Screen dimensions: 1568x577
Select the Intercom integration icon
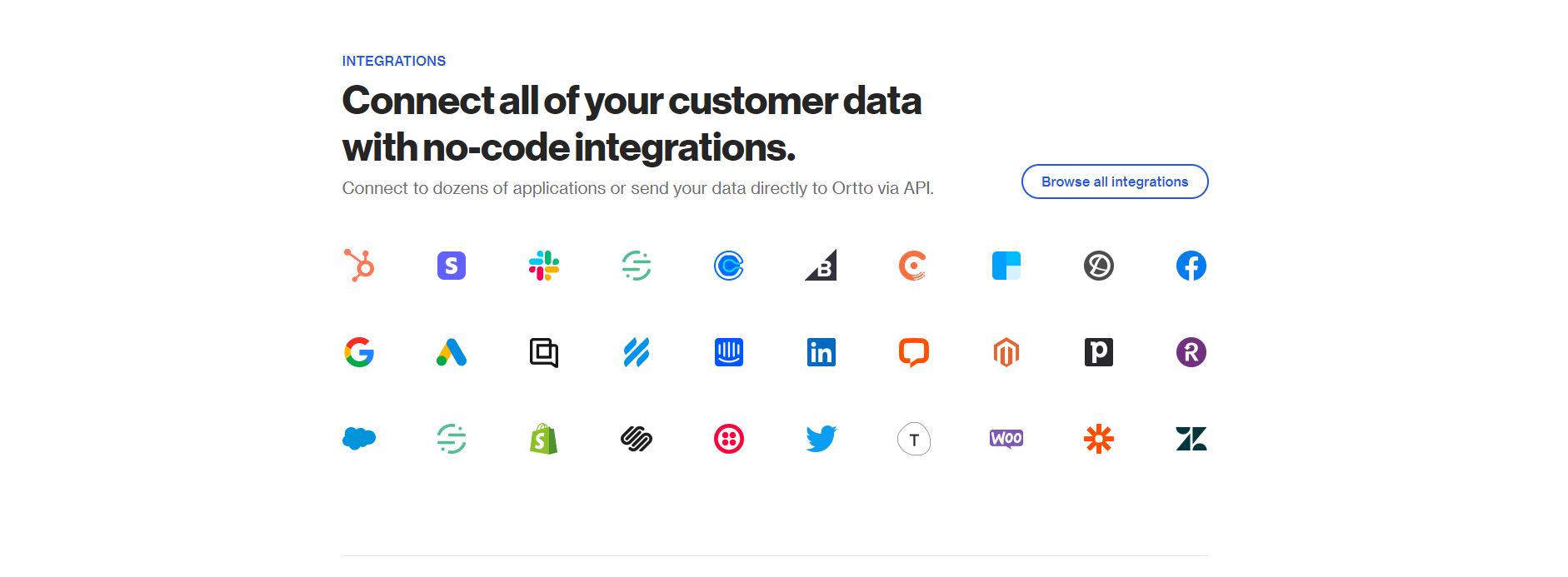coord(729,352)
